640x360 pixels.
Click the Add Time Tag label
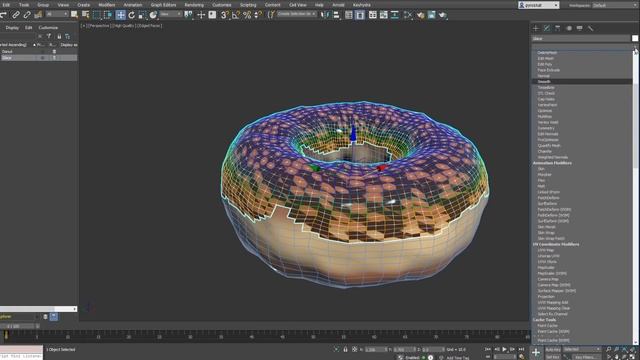pyautogui.click(x=457, y=358)
